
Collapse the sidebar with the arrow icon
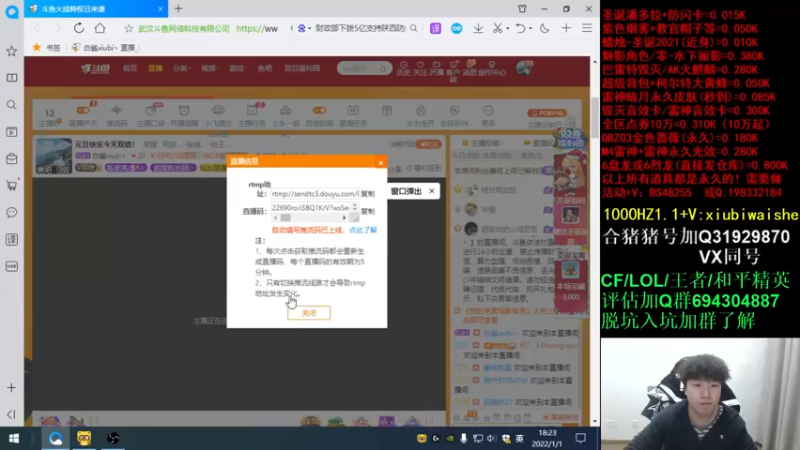(x=11, y=414)
